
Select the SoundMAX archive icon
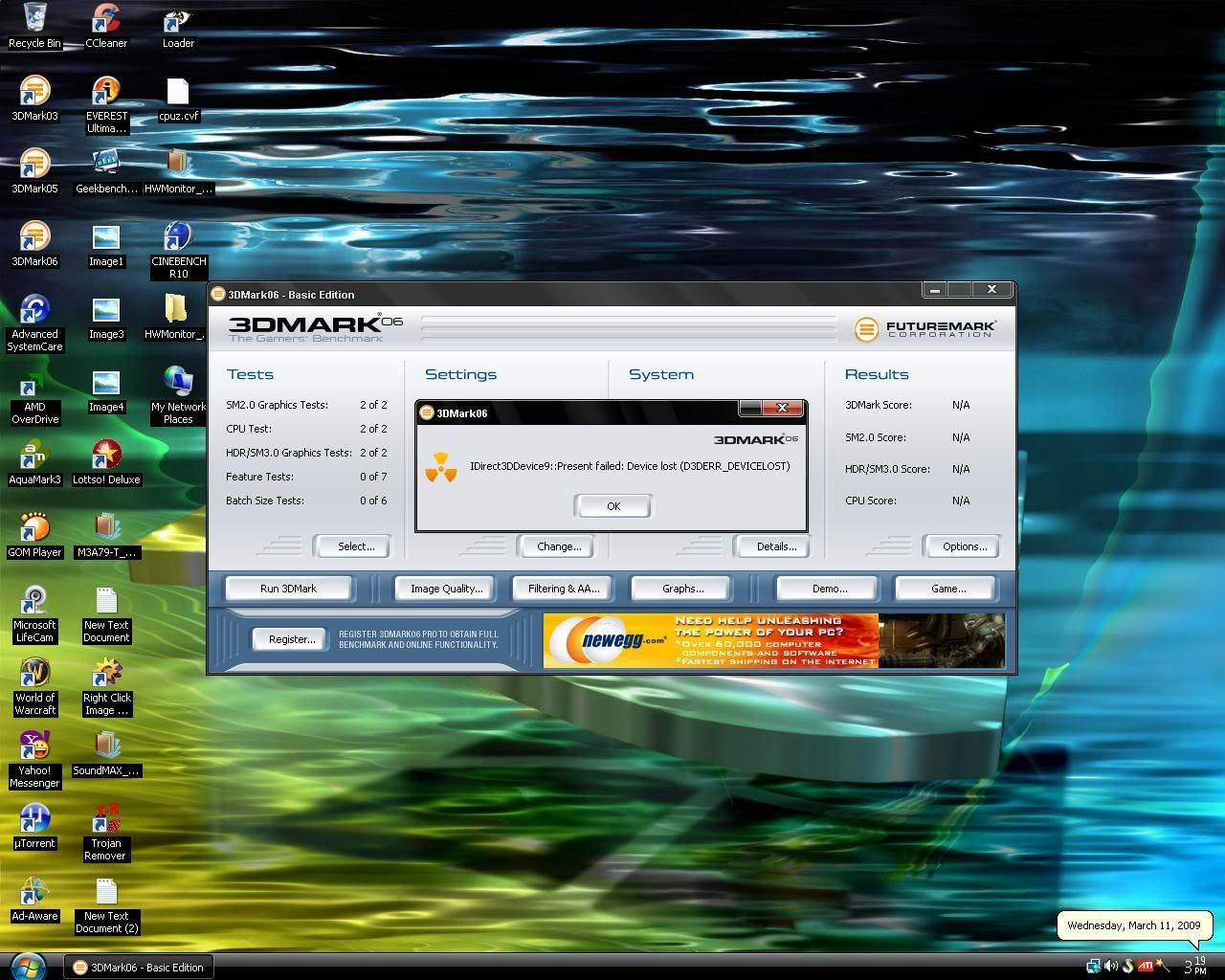106,753
